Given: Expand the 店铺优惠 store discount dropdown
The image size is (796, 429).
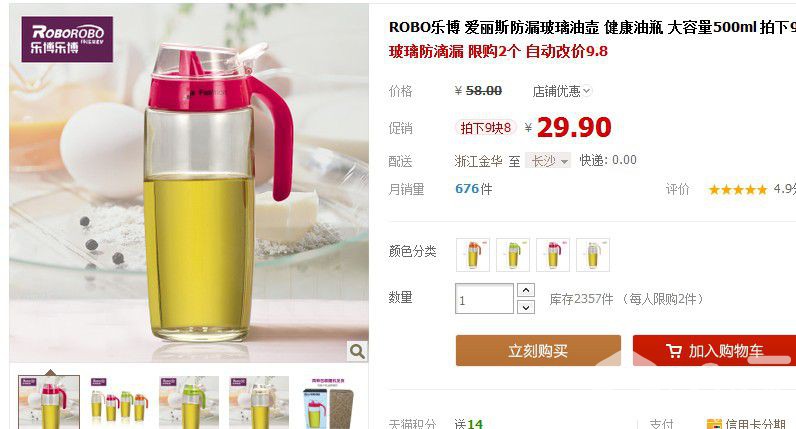Looking at the screenshot, I should pyautogui.click(x=561, y=91).
